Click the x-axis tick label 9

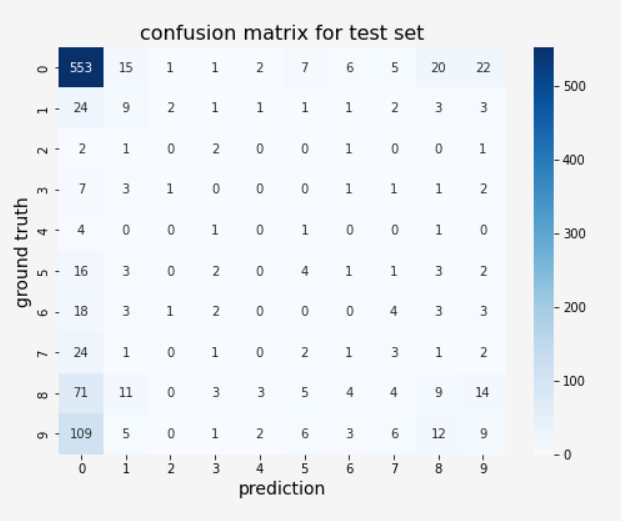[483, 468]
